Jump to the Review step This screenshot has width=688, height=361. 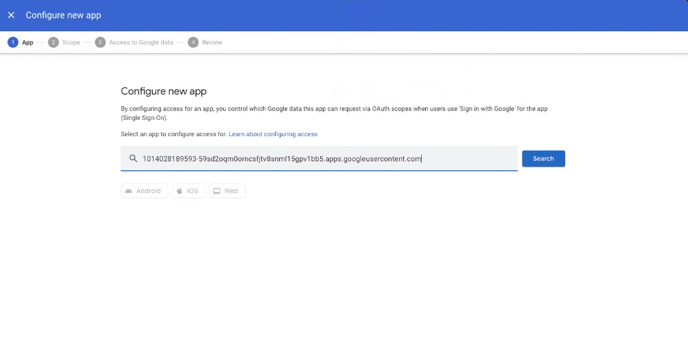212,43
